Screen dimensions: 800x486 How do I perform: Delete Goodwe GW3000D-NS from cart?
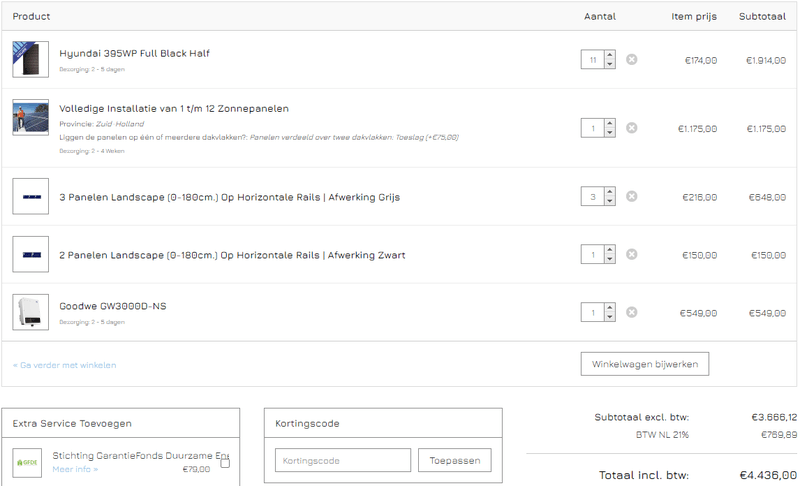pos(631,313)
